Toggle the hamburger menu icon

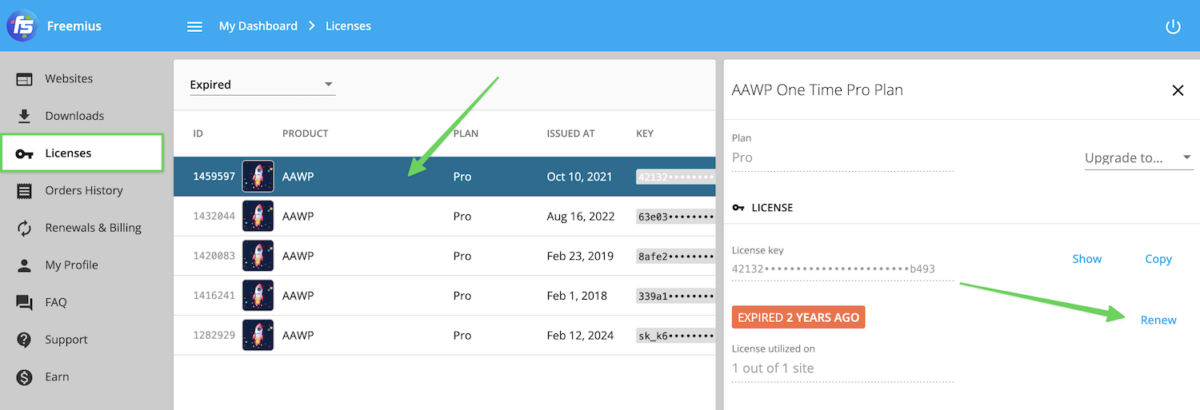(x=195, y=26)
